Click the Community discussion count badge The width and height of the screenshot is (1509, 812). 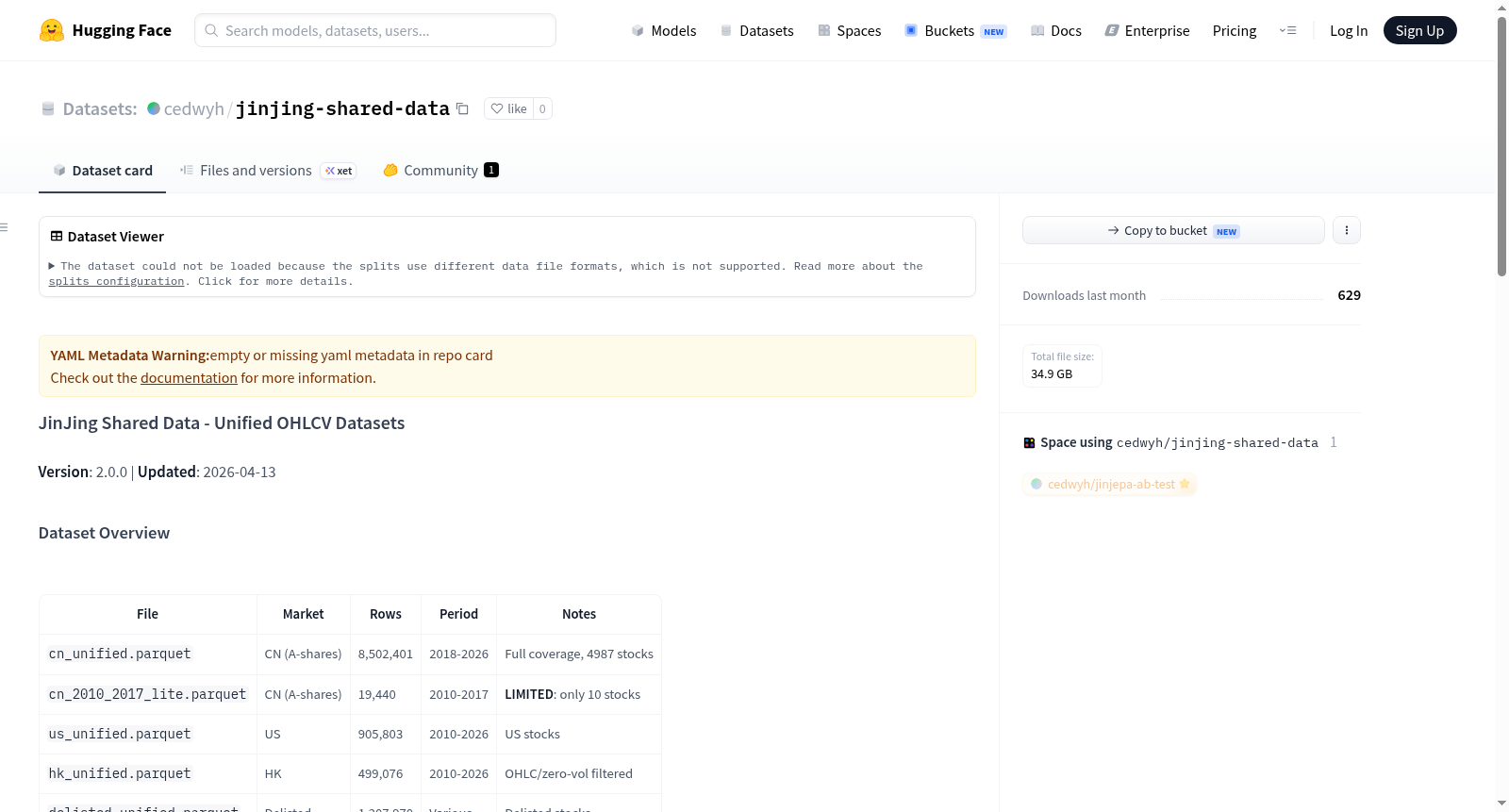click(491, 170)
